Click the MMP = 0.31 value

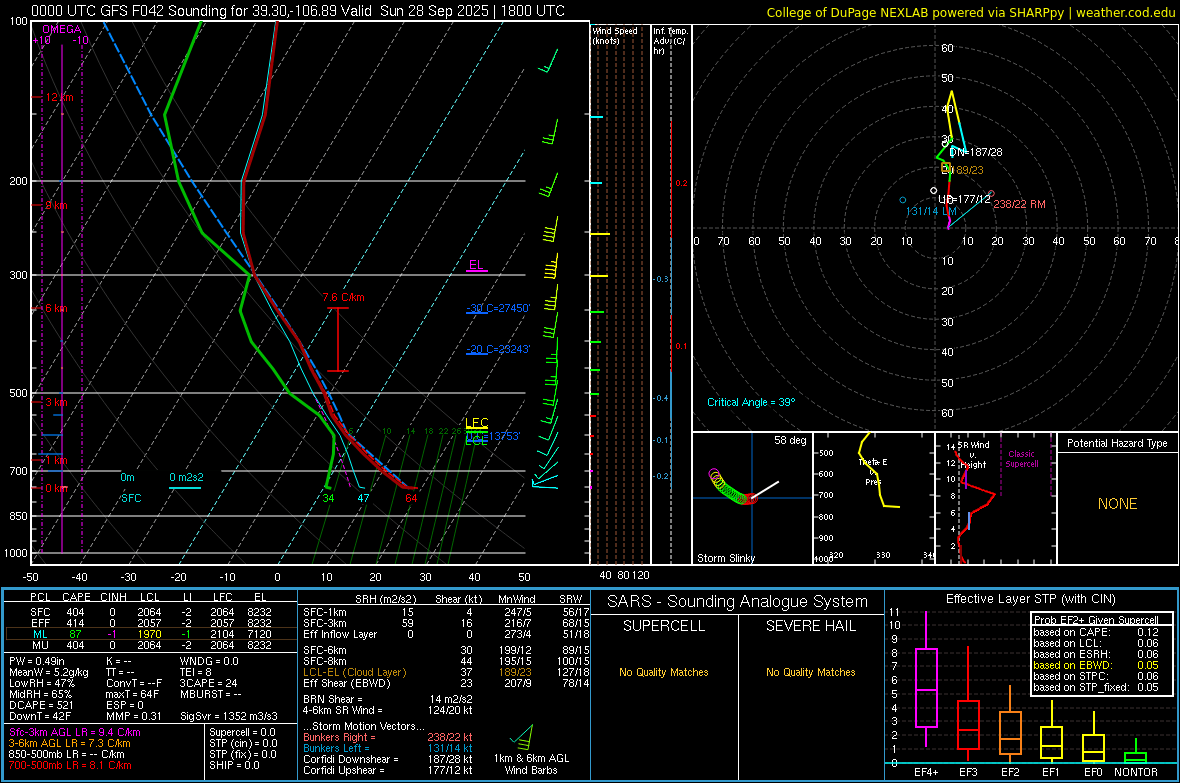click(x=134, y=716)
